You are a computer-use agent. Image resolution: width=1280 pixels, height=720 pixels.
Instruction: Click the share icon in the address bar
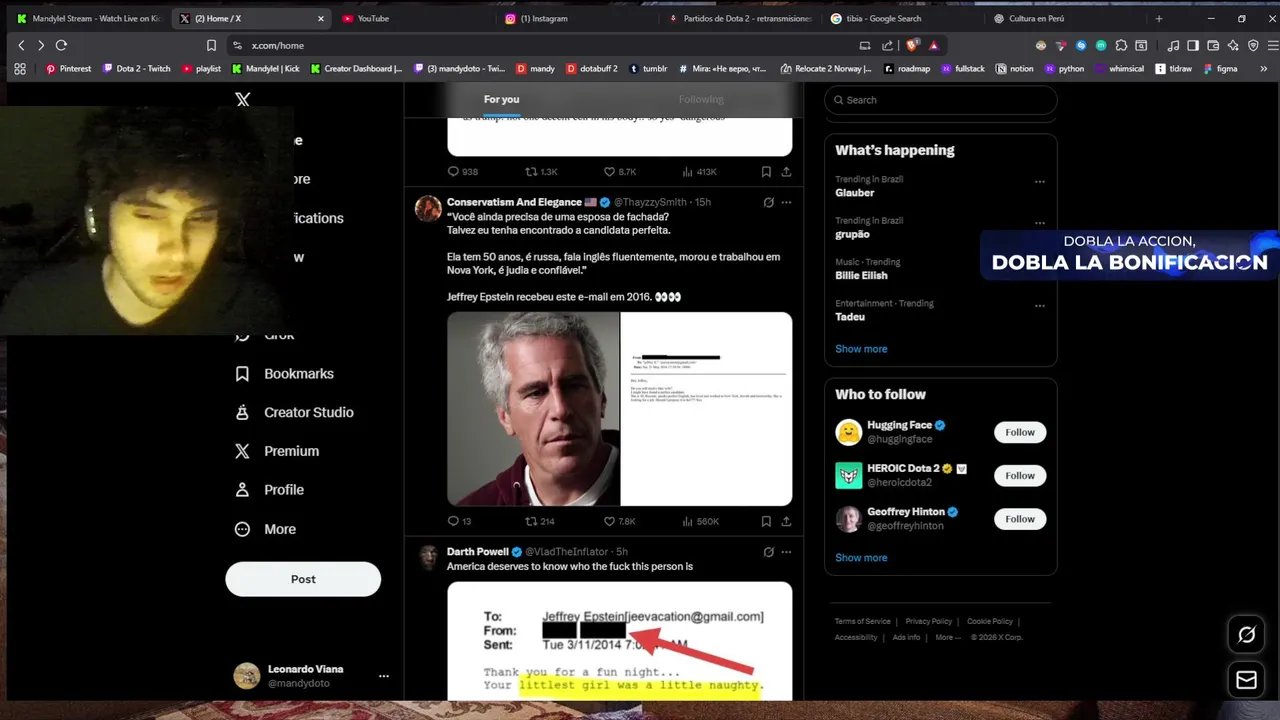[x=887, y=45]
